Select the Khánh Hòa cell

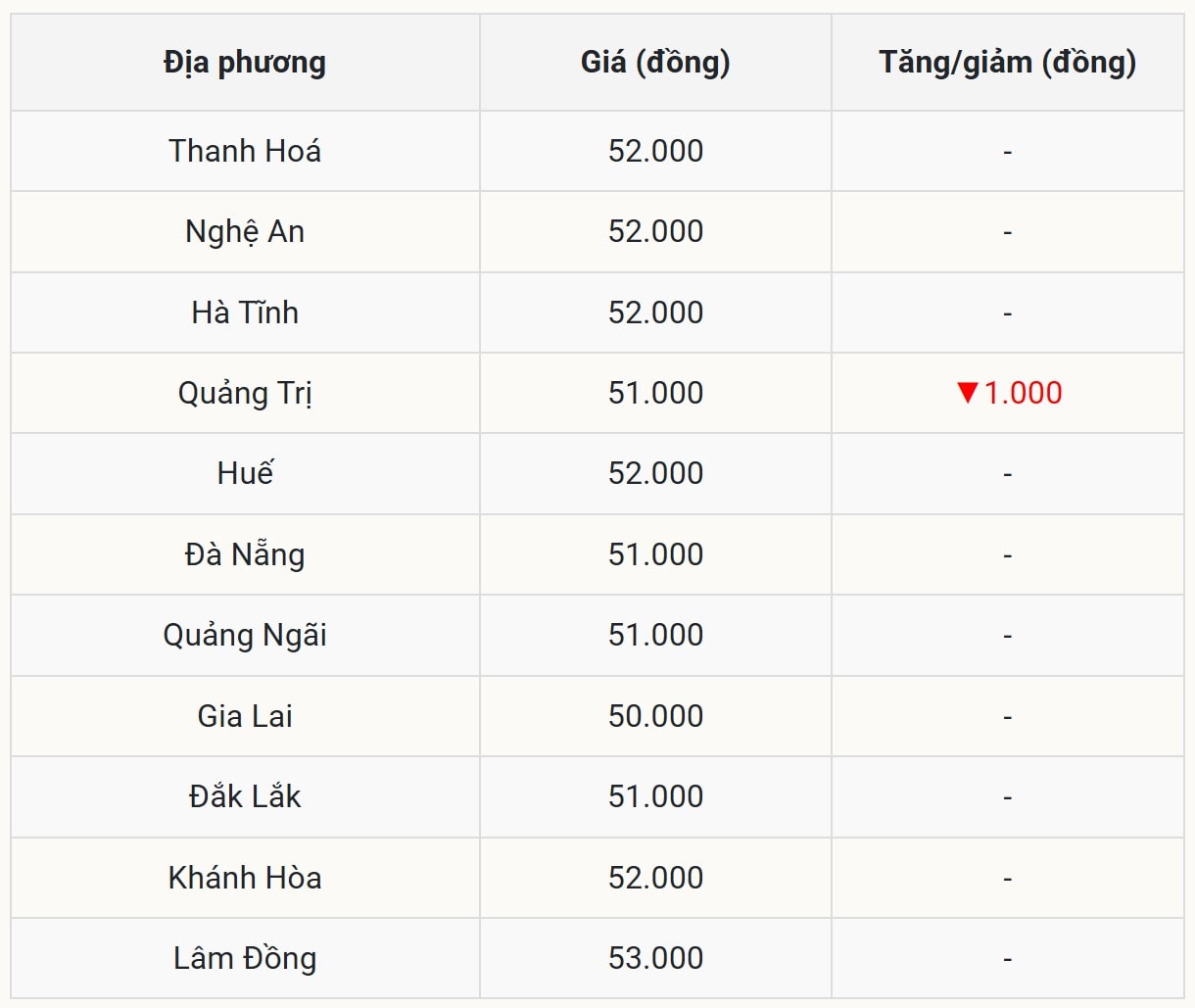click(x=245, y=878)
